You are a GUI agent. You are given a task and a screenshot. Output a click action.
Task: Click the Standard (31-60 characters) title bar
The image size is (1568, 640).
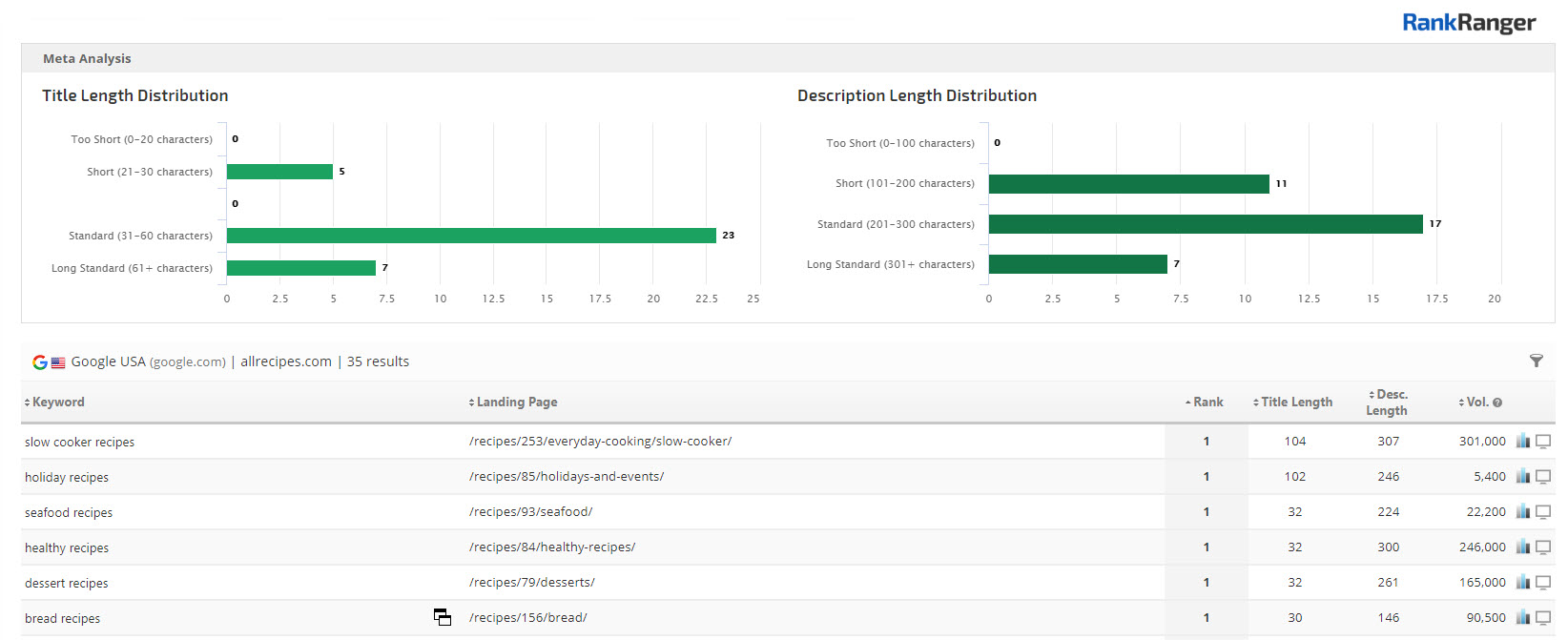click(471, 236)
